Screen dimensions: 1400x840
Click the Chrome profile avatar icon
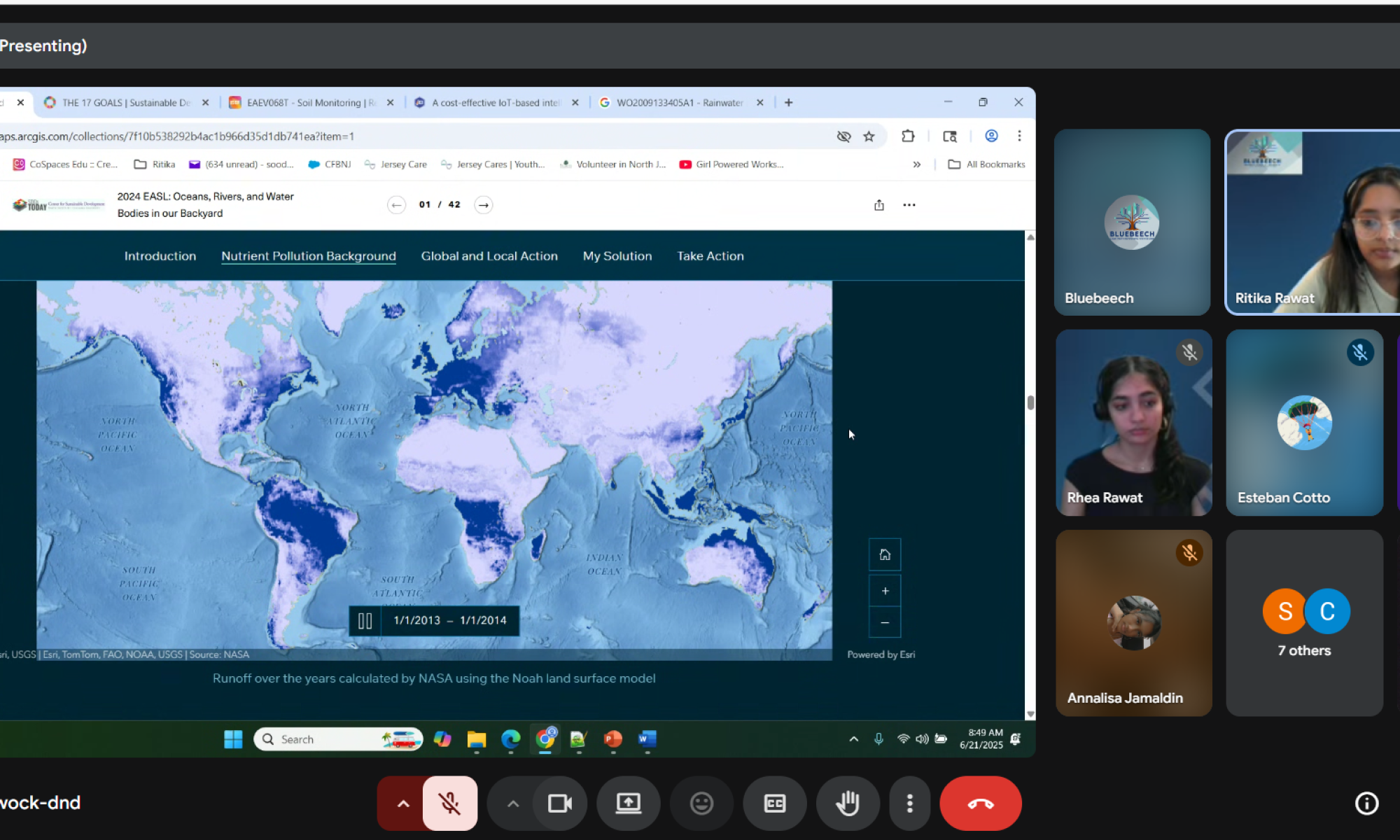tap(991, 136)
